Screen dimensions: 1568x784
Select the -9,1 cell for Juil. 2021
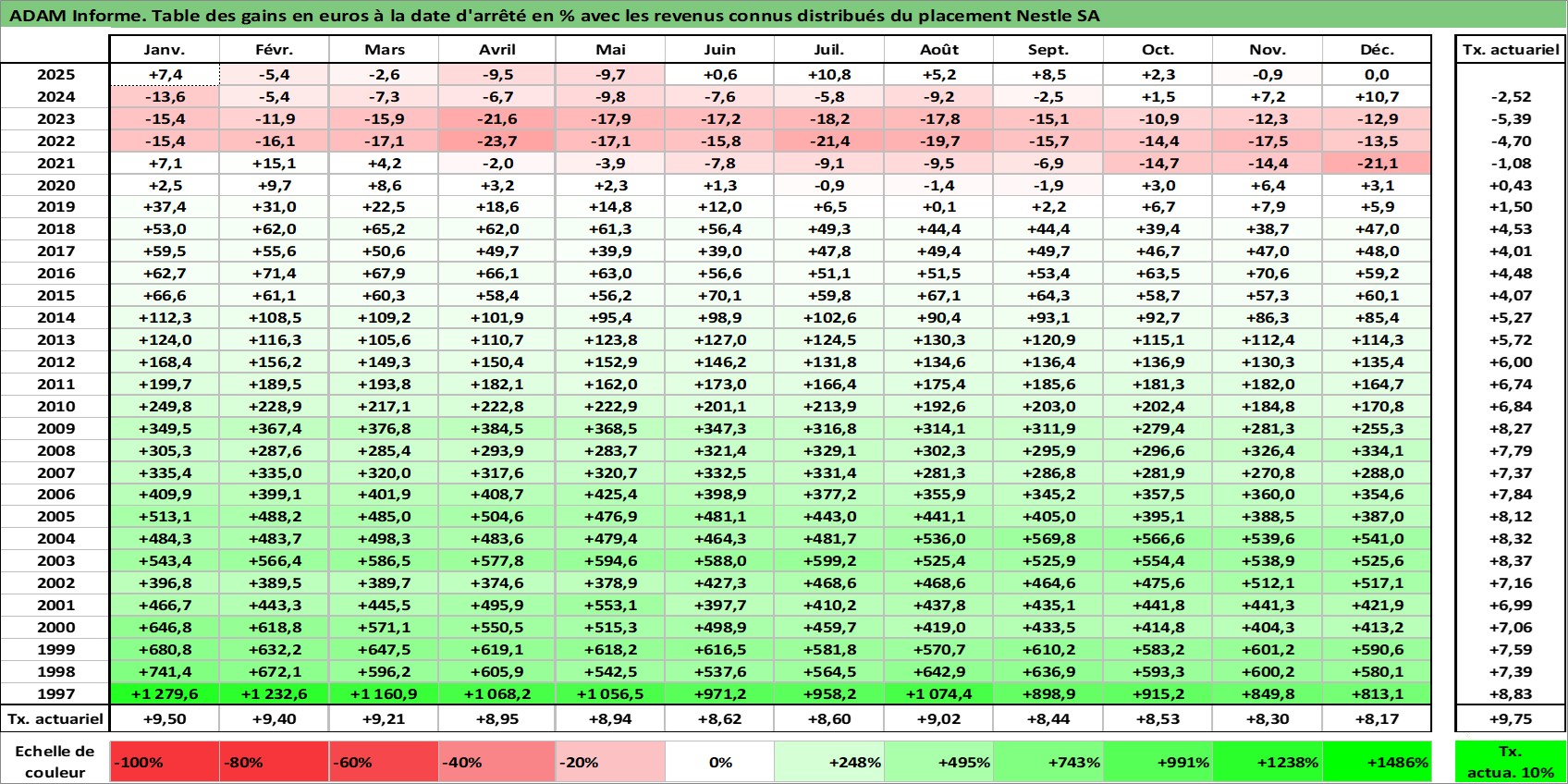point(829,163)
